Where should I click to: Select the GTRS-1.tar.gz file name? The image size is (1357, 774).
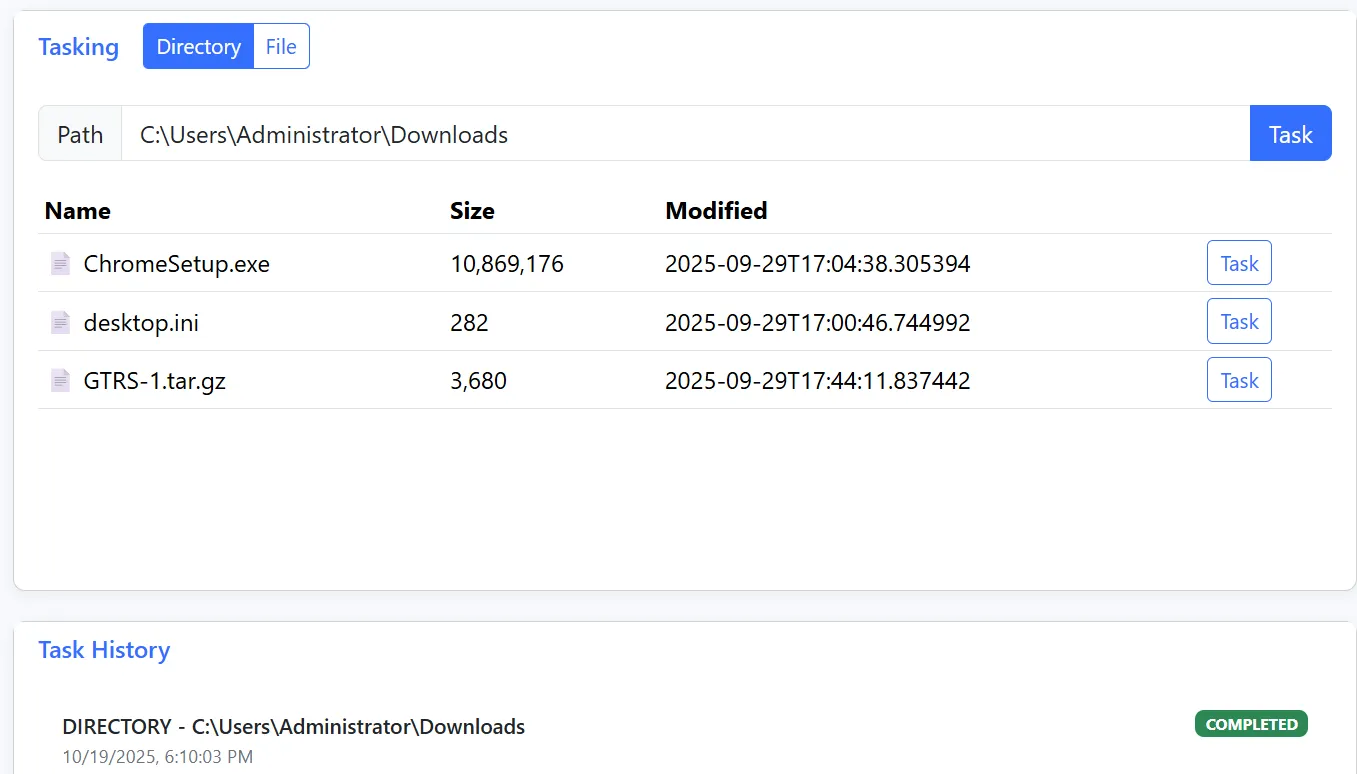(x=155, y=381)
